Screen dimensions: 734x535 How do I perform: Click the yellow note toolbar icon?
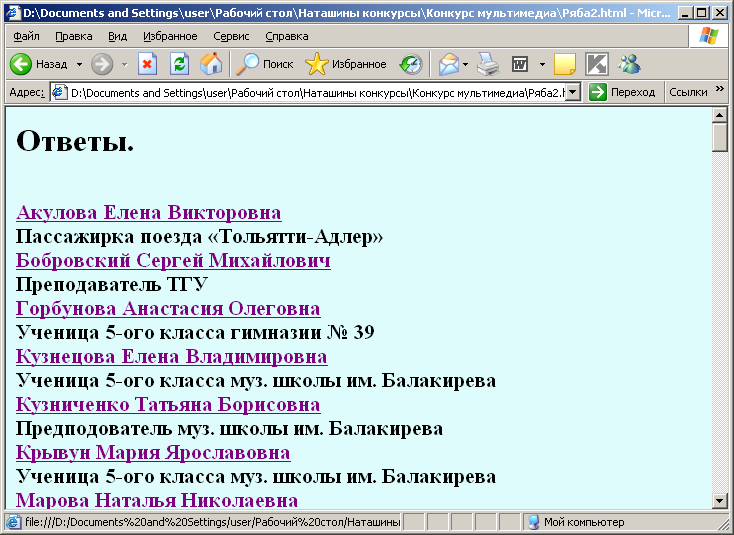pos(565,64)
